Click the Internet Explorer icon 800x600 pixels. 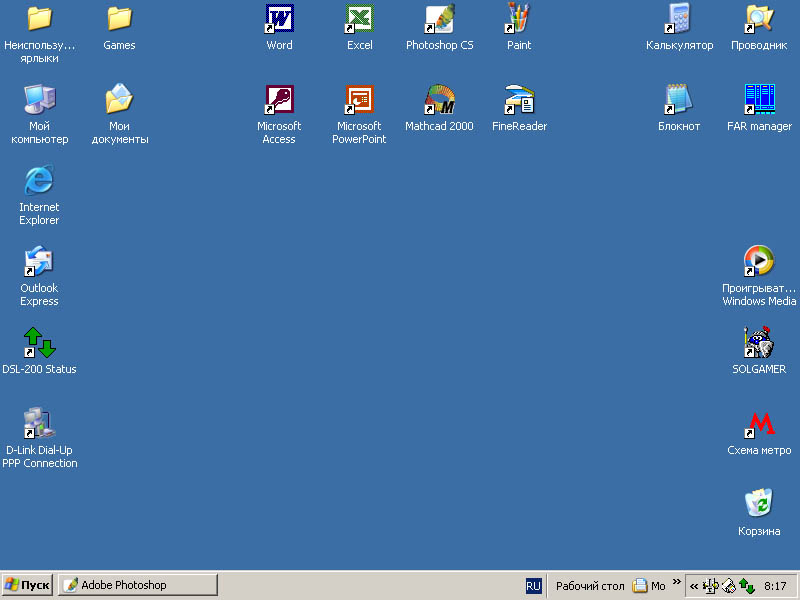pos(39,180)
